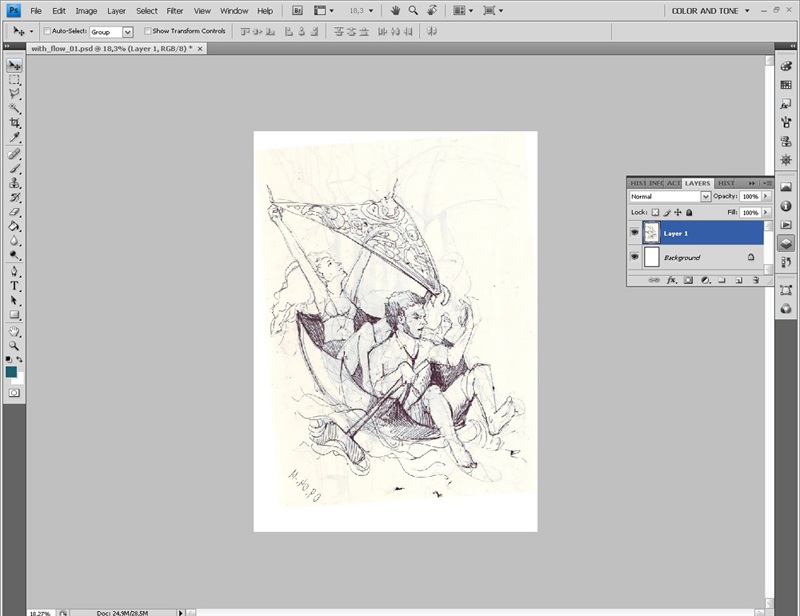Enable the Auto-Select checkbox

point(47,31)
